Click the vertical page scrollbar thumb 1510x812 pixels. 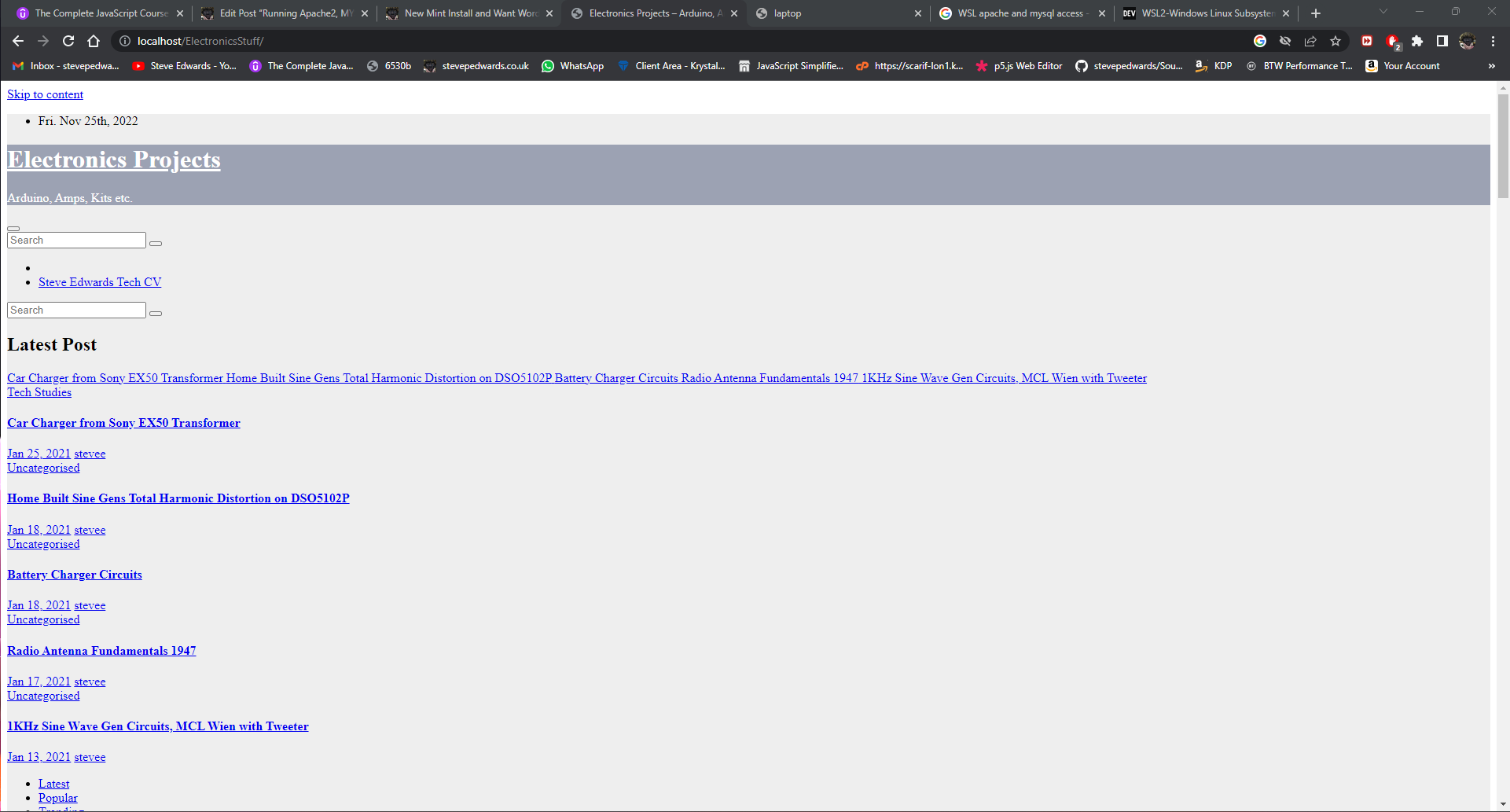[x=1503, y=145]
